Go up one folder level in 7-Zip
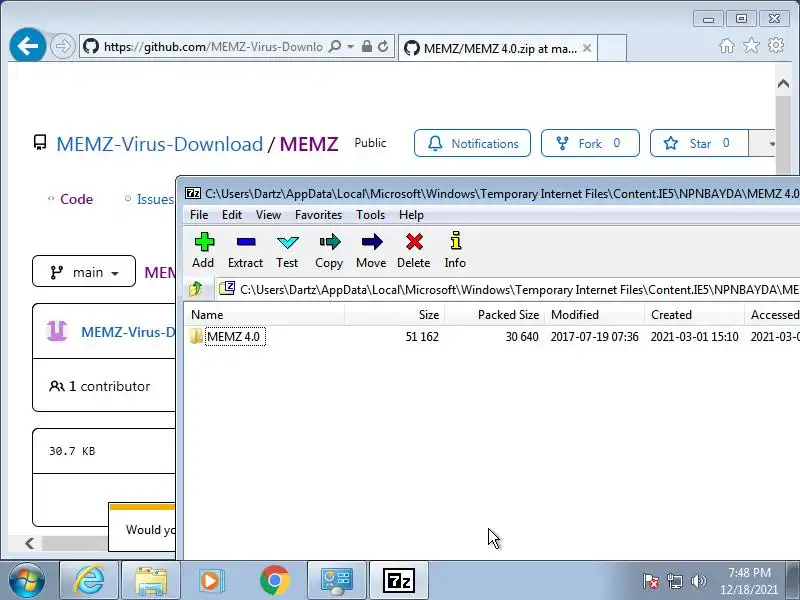 (195, 289)
